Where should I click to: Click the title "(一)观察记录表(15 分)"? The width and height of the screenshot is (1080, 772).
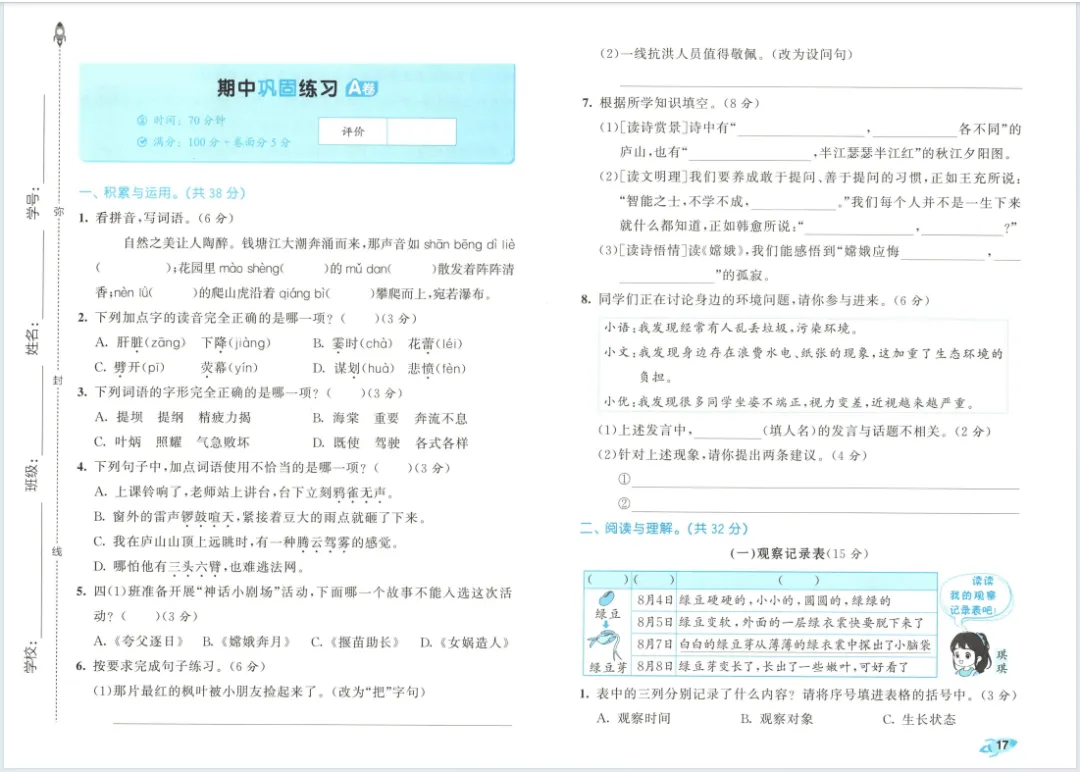click(x=799, y=553)
